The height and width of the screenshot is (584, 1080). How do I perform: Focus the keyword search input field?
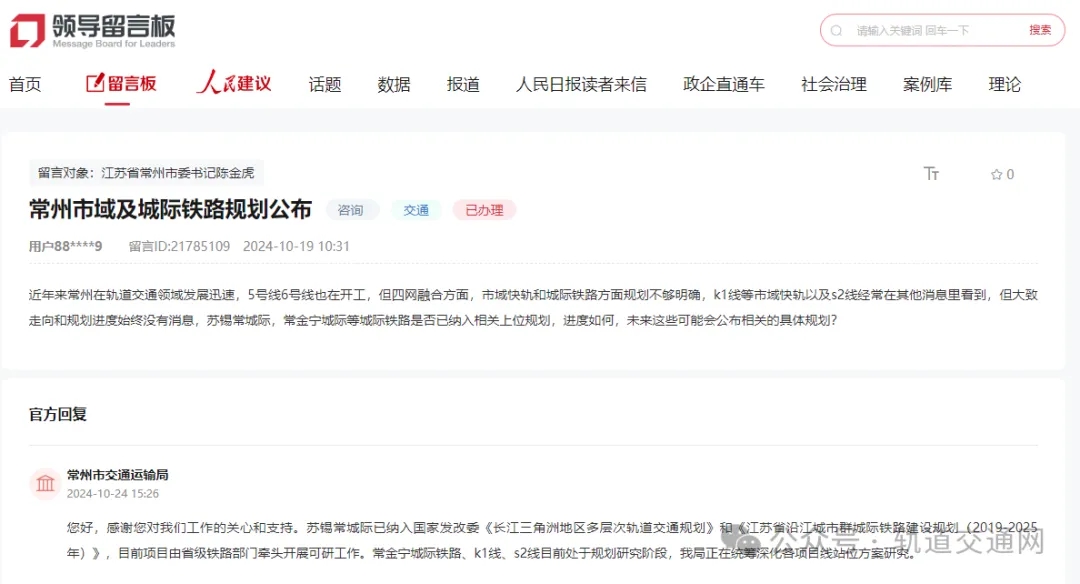click(930, 30)
